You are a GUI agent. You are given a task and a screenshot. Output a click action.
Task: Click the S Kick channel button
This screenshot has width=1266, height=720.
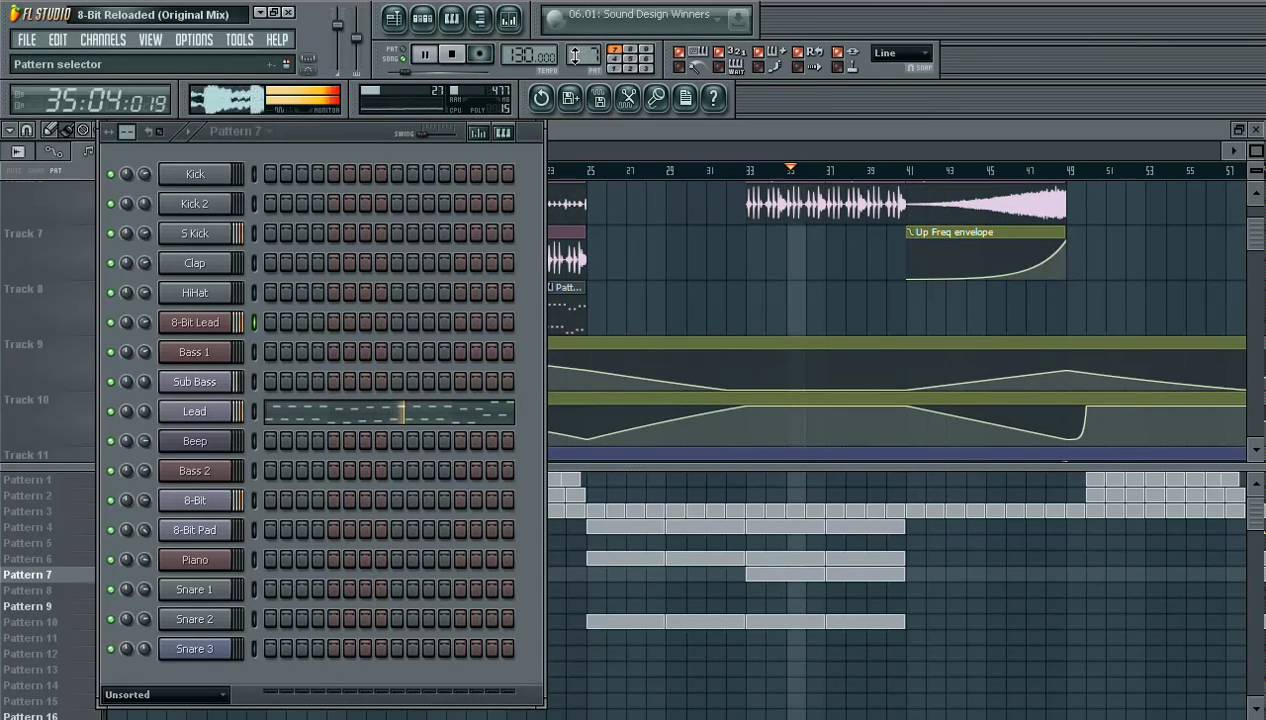coord(195,233)
